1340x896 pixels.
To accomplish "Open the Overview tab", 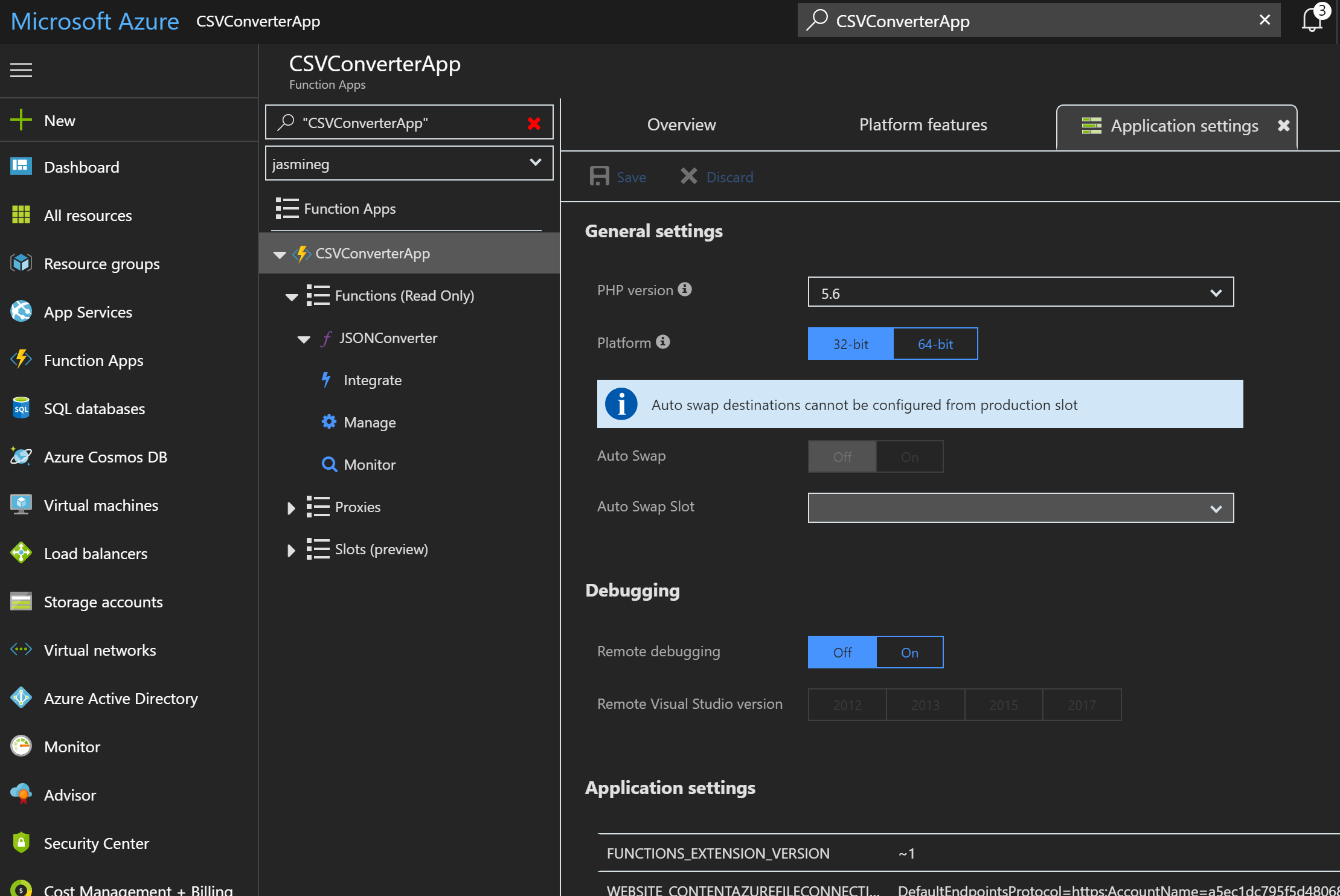I will coord(681,124).
